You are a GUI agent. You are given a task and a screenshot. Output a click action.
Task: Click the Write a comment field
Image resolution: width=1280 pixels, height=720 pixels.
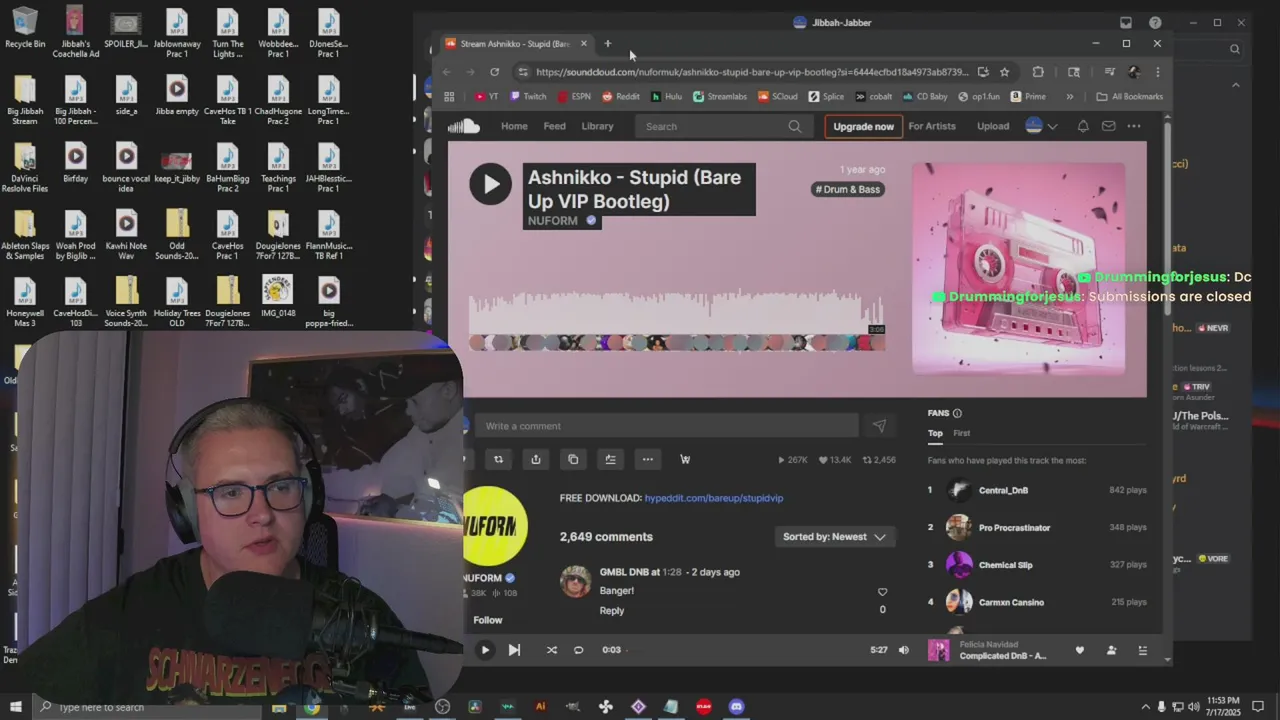[666, 426]
